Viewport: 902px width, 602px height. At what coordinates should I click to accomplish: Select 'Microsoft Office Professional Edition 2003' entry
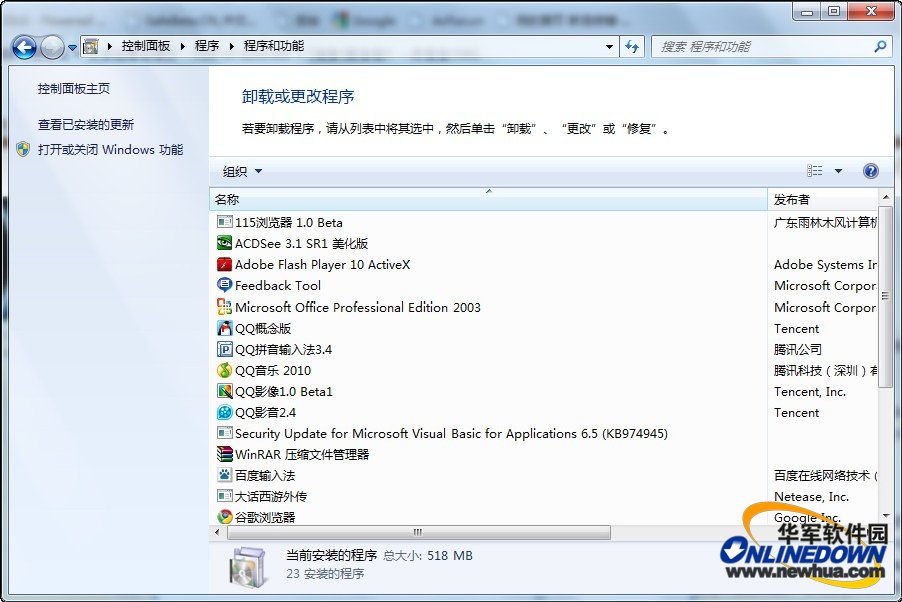[358, 307]
